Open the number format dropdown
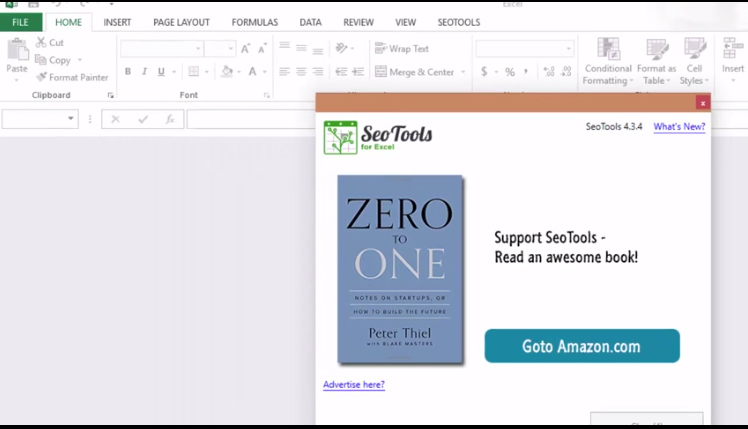 coord(569,48)
